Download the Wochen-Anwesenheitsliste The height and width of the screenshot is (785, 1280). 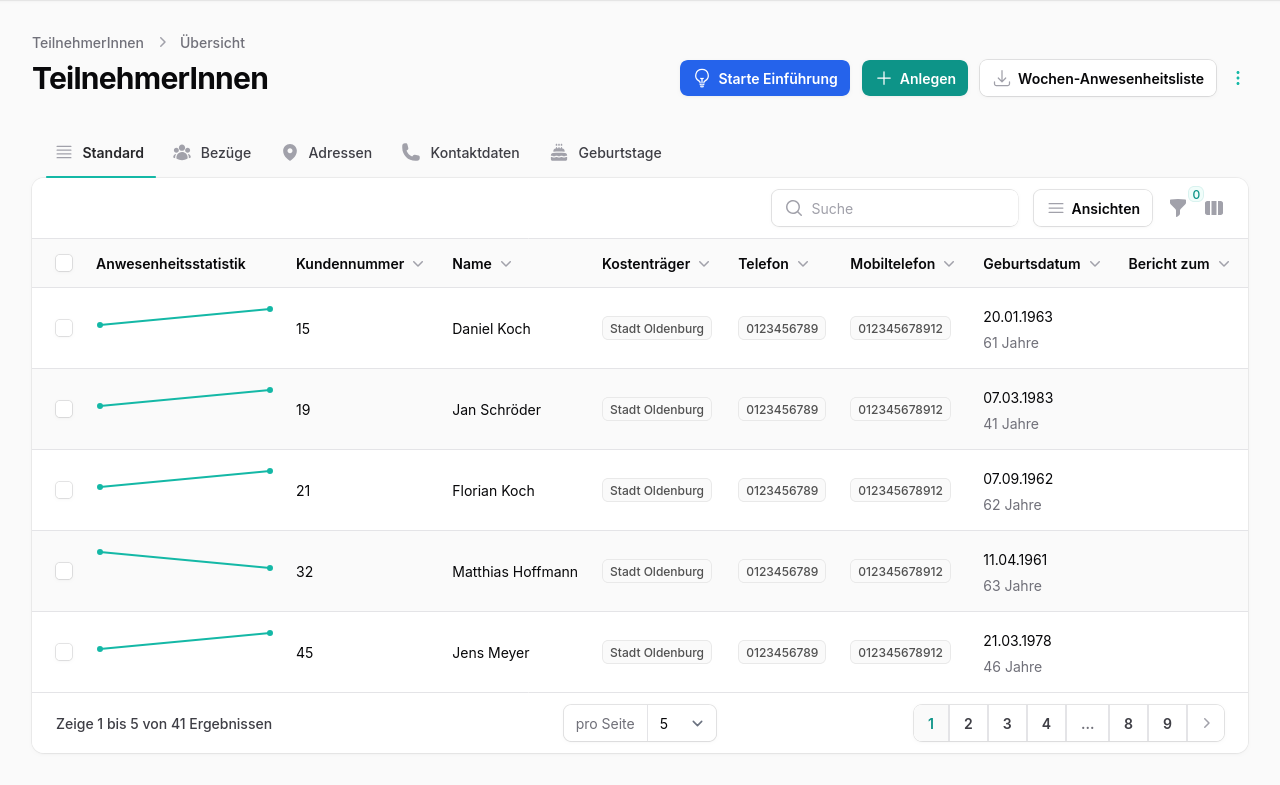1098,78
